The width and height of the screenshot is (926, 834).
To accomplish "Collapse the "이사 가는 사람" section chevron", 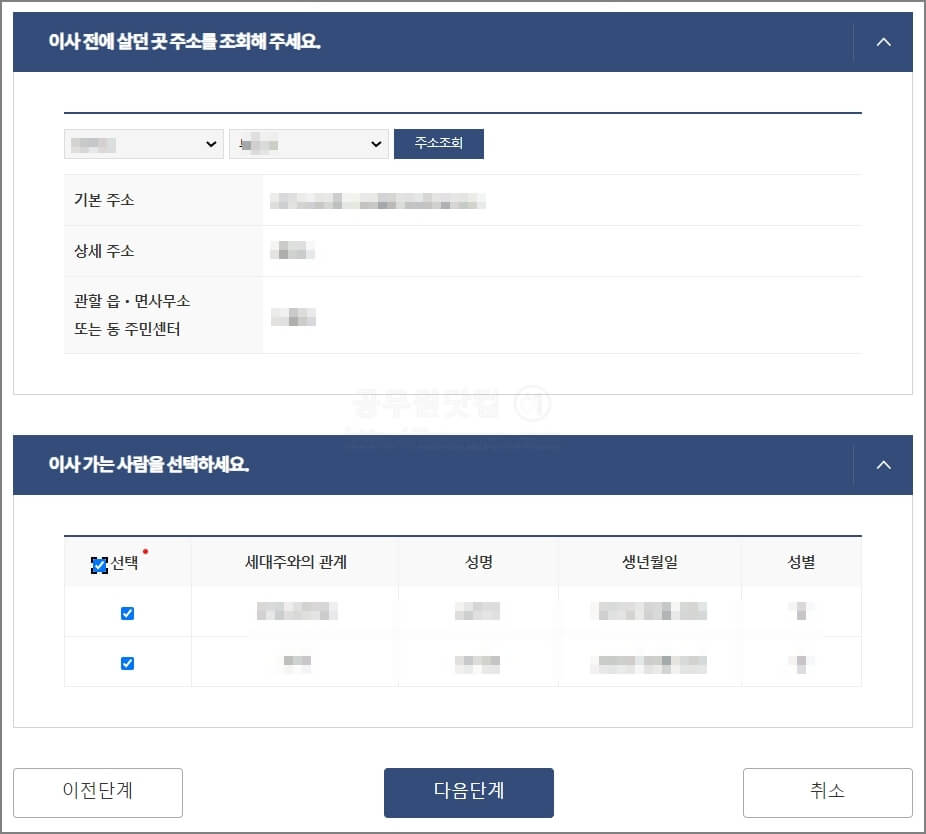I will click(882, 465).
